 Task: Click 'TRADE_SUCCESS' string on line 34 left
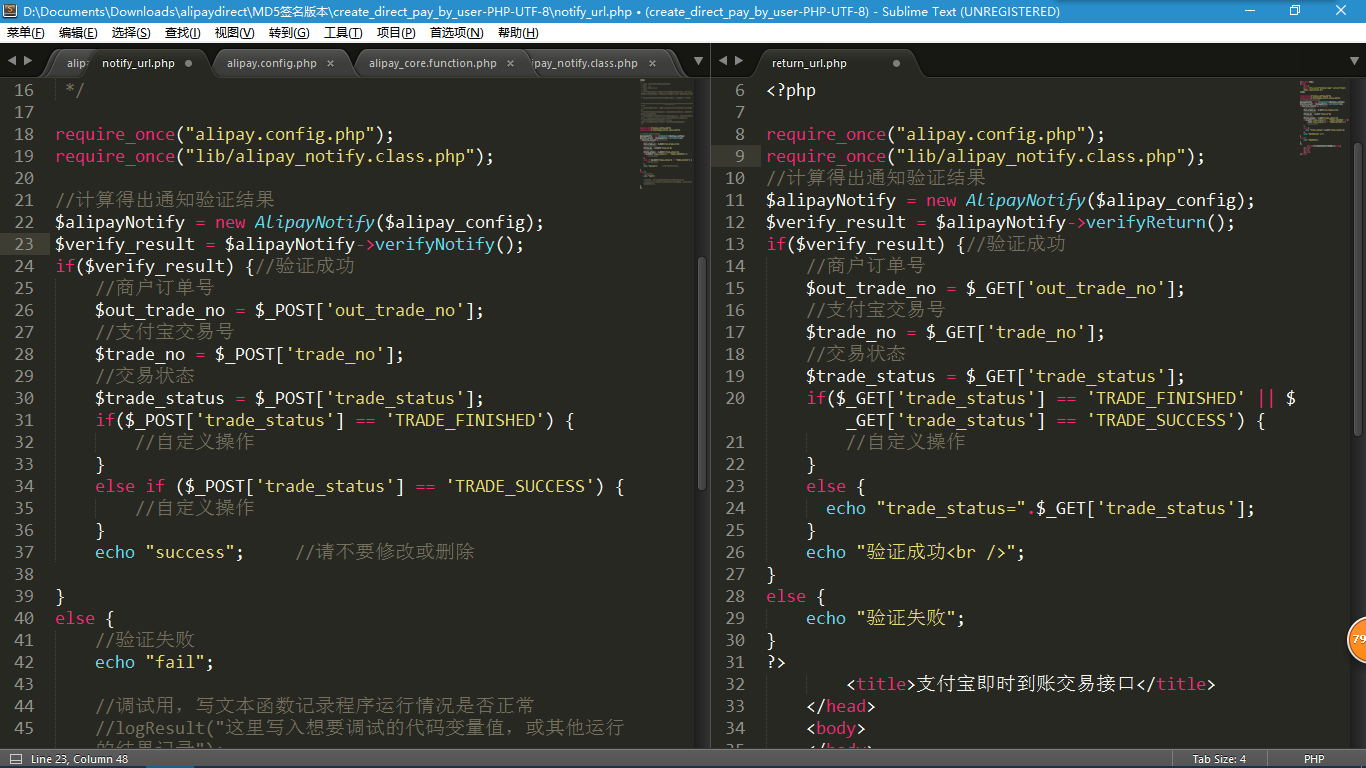click(x=524, y=486)
